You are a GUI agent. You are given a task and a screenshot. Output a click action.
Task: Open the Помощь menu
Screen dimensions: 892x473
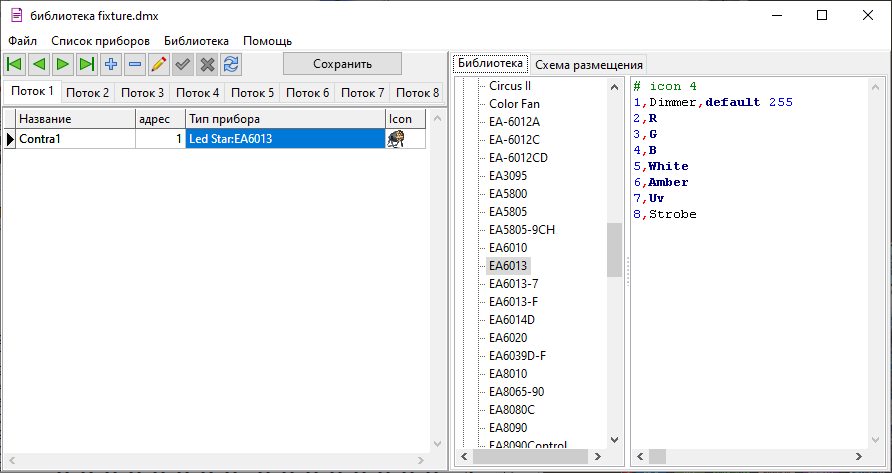pyautogui.click(x=267, y=41)
